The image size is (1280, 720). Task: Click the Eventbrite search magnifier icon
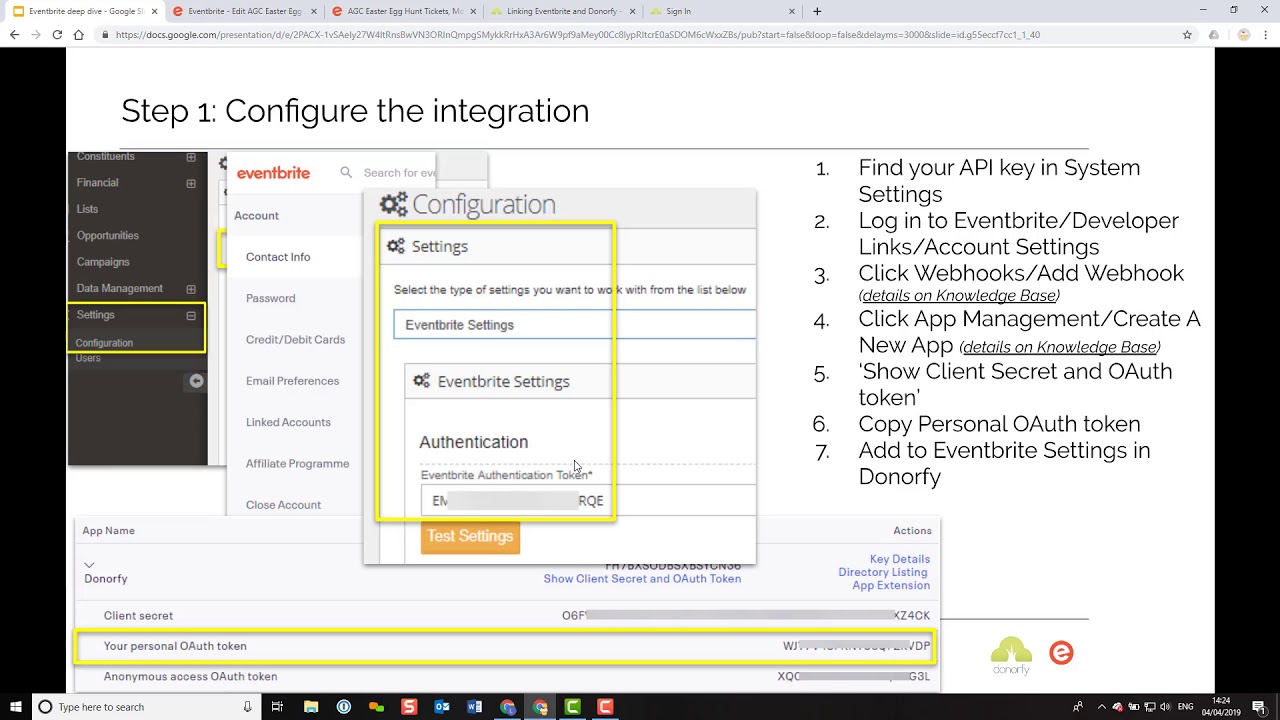click(346, 172)
